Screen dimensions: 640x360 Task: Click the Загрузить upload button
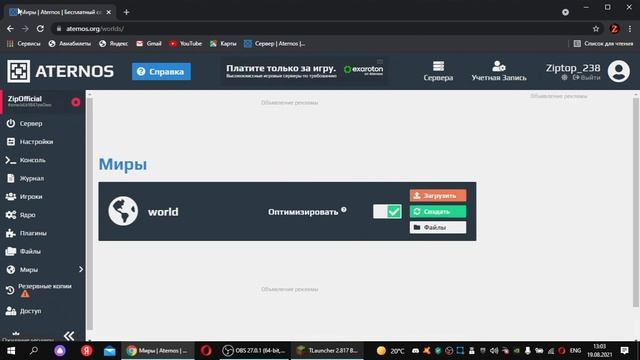point(438,196)
